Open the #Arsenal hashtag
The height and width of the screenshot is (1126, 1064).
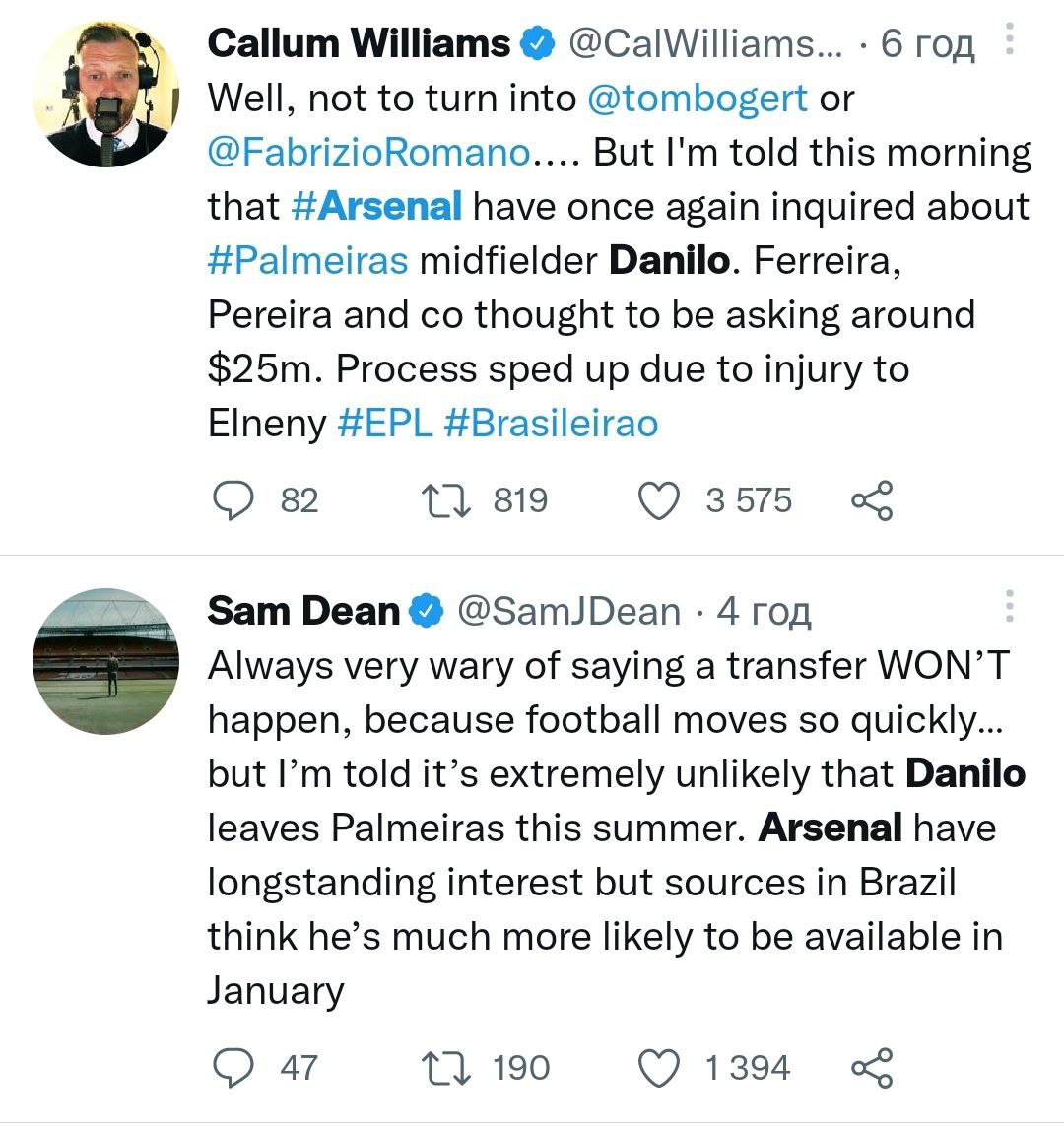pos(377,207)
